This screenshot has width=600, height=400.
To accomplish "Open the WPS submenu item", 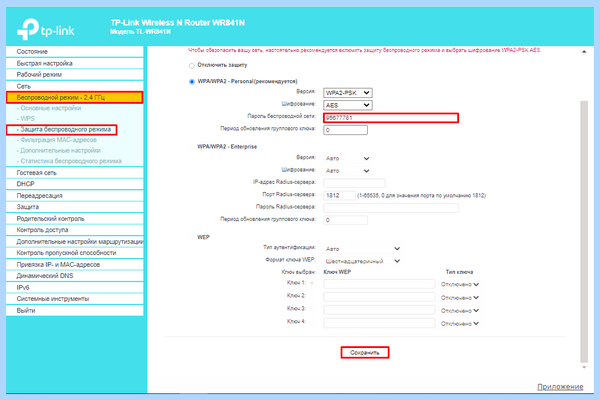I will coord(26,119).
